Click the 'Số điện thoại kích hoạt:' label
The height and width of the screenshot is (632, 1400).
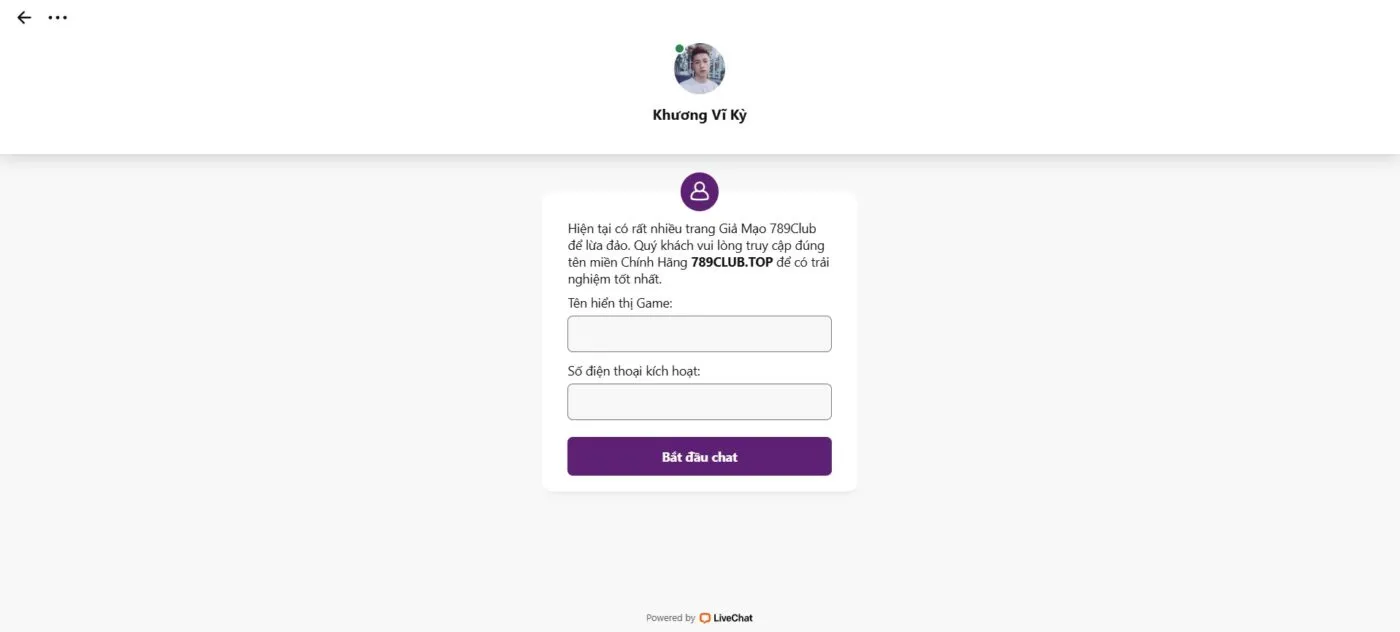(x=634, y=371)
